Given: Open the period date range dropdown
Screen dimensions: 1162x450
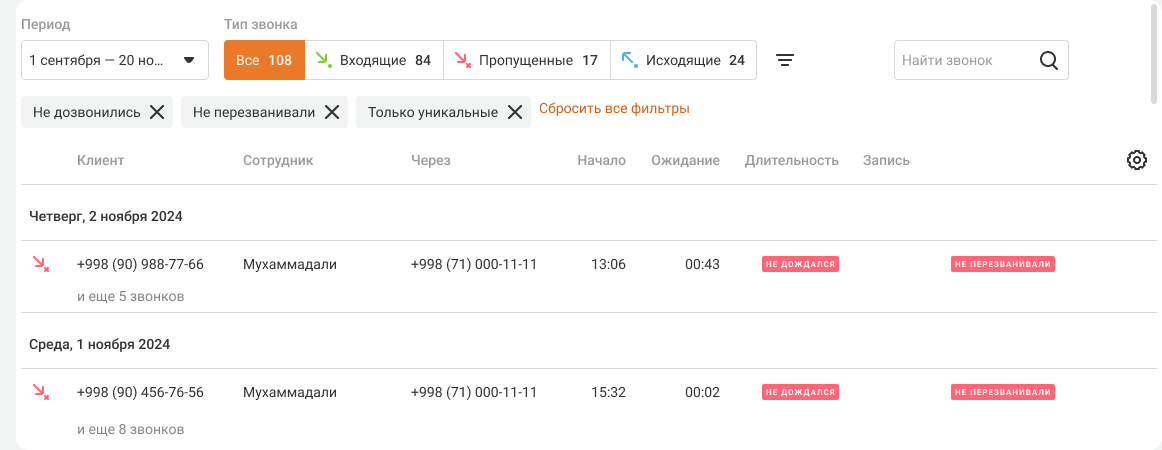Looking at the screenshot, I should [114, 60].
